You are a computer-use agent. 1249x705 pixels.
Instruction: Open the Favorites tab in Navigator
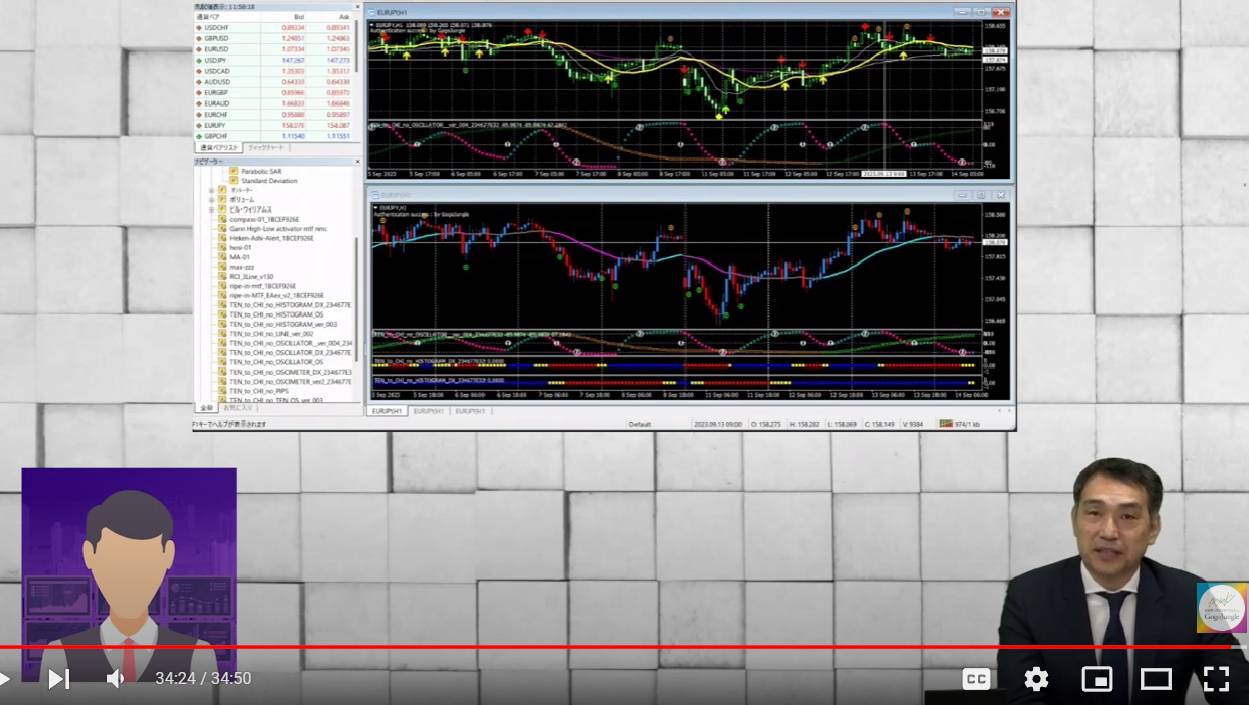(x=237, y=408)
